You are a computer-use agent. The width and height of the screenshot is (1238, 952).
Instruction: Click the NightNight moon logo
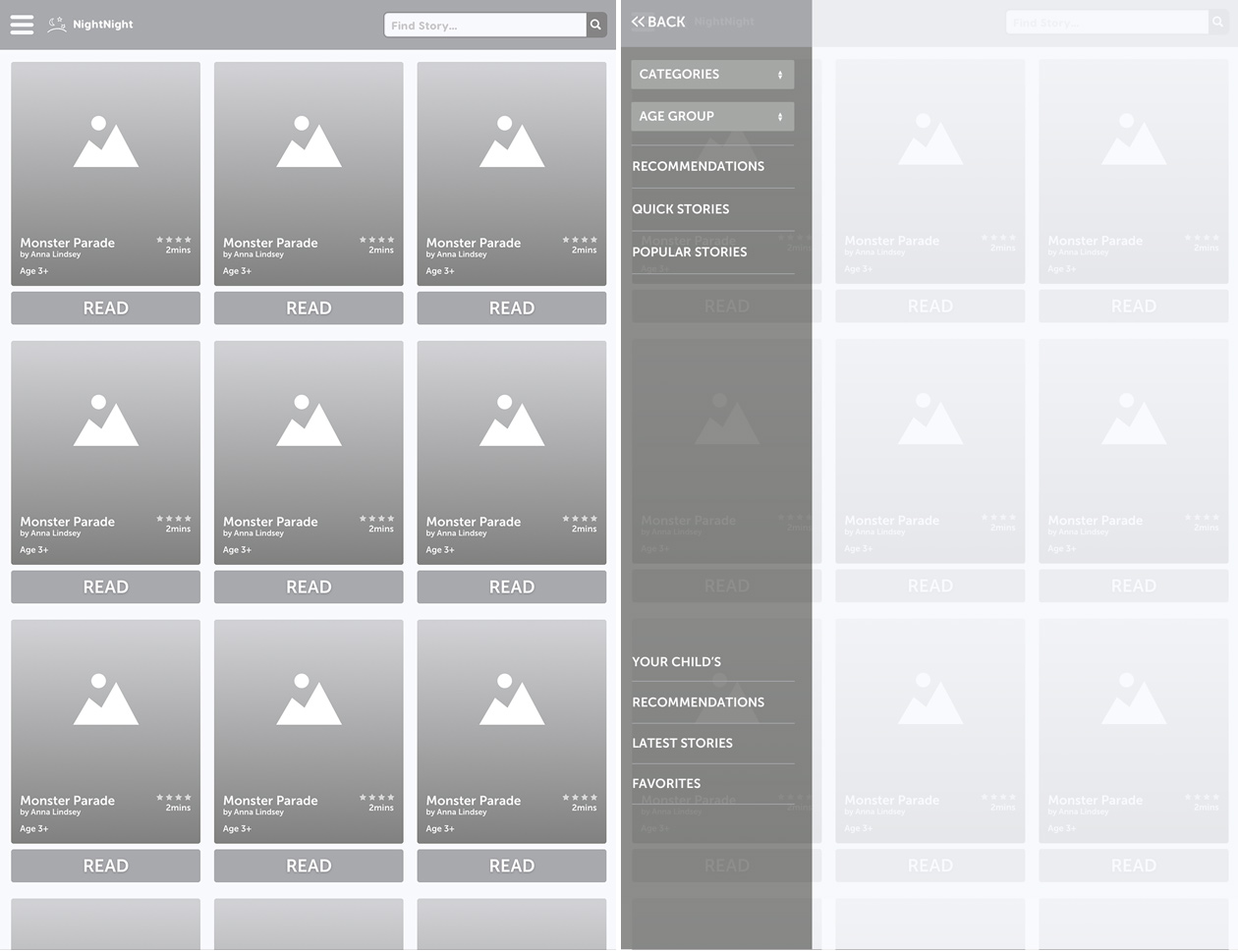[57, 25]
